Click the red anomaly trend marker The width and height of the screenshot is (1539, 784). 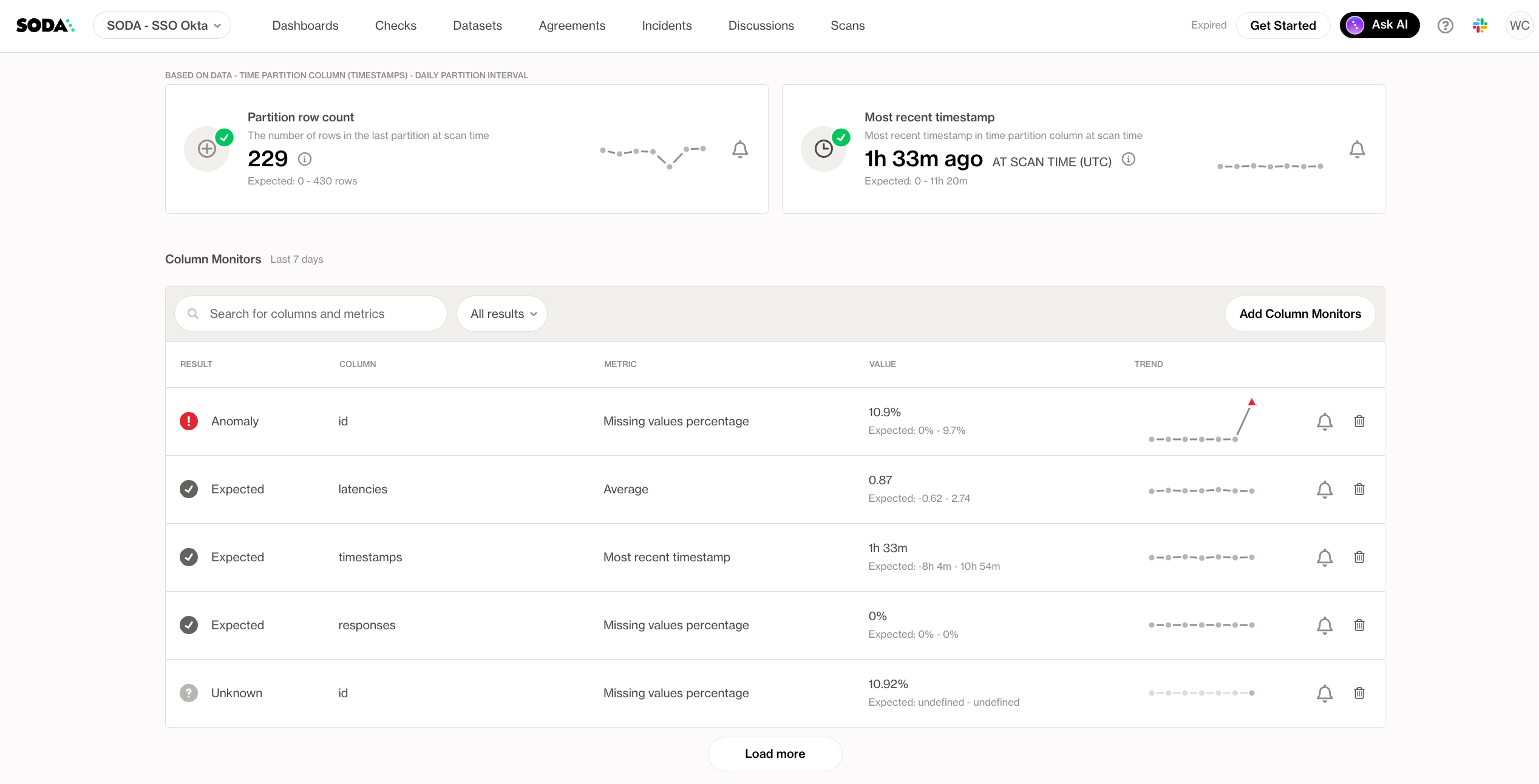point(1251,402)
